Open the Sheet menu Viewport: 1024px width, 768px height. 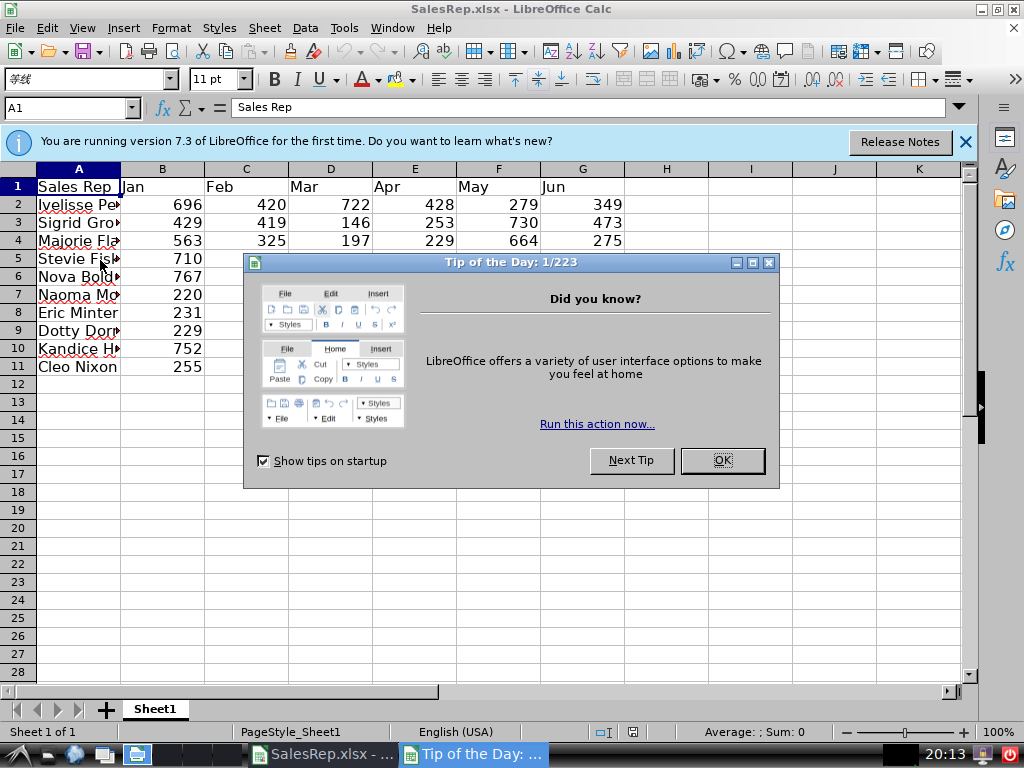265,28
